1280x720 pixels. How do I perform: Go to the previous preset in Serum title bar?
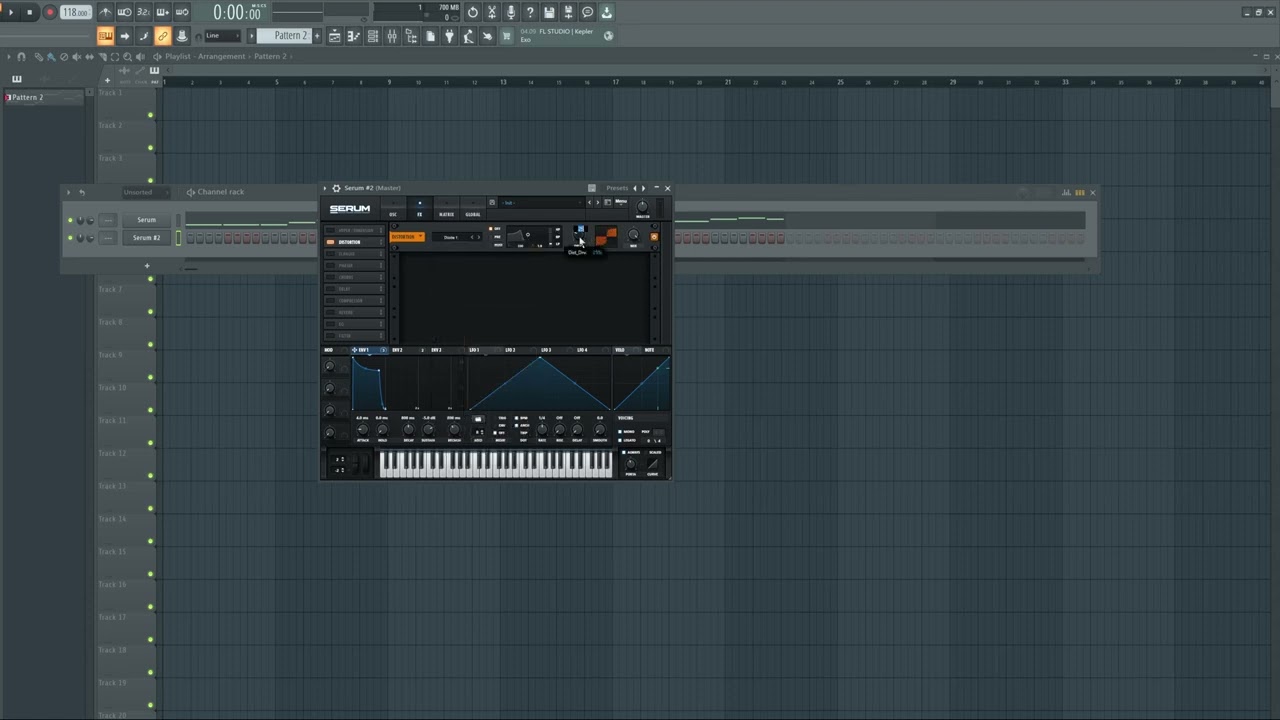(634, 188)
